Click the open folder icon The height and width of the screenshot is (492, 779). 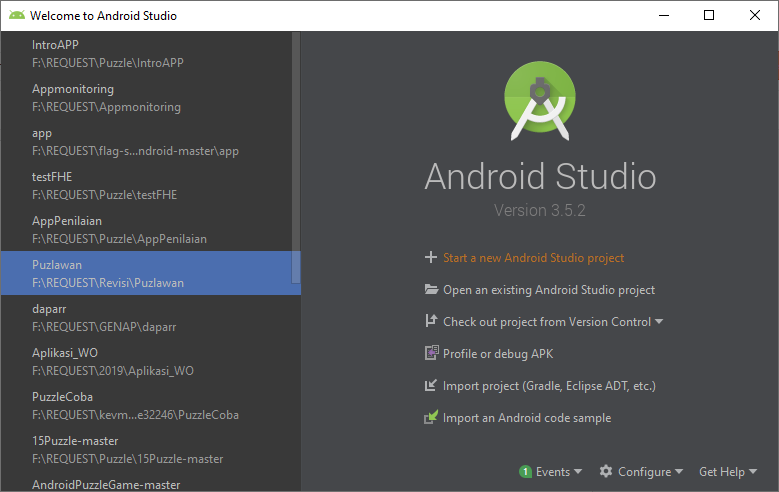[431, 289]
